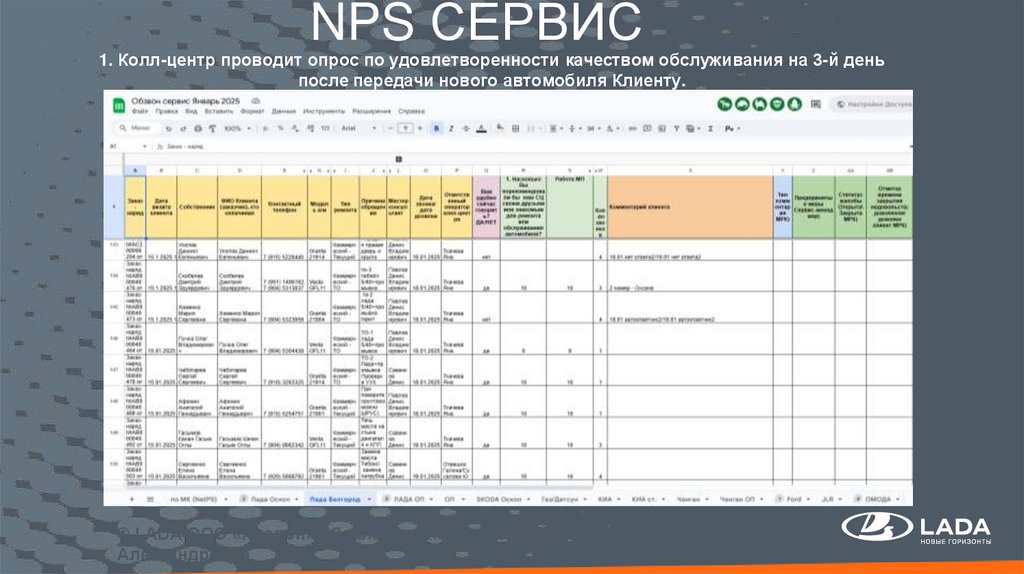The height and width of the screenshot is (574, 1024).
Task: Click the Redo icon
Action: point(183,129)
